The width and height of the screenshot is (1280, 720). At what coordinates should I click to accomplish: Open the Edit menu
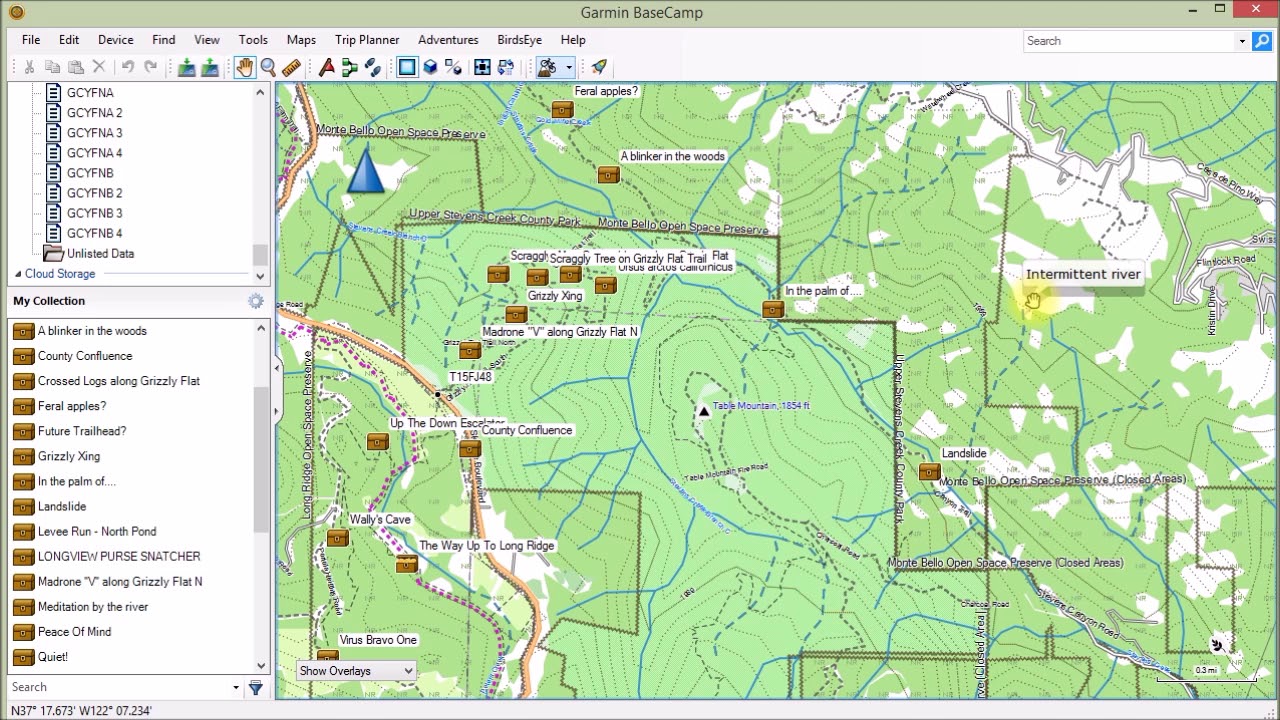(69, 40)
